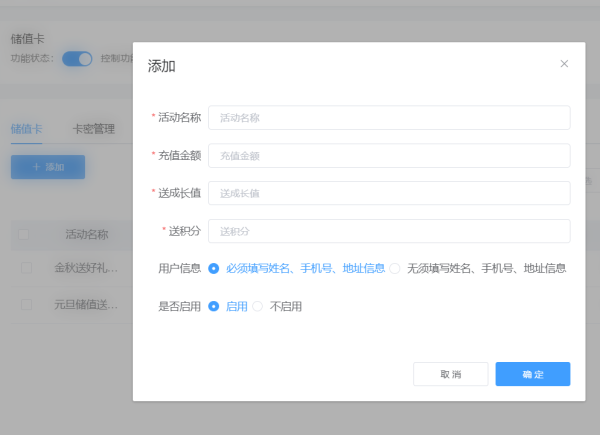The width and height of the screenshot is (600, 435).
Task: Click the 金秋送好礼 activity name
Action: [x=87, y=268]
